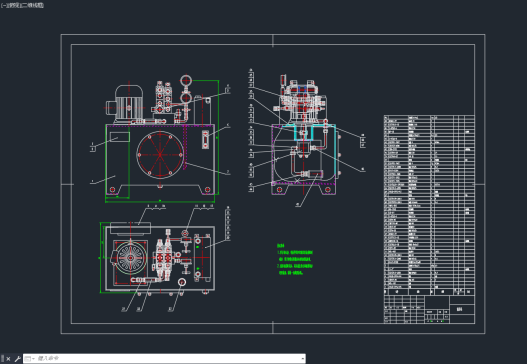The height and width of the screenshot is (364, 527).
Task: Show recent commands list dropdown
Action: click(x=30, y=359)
